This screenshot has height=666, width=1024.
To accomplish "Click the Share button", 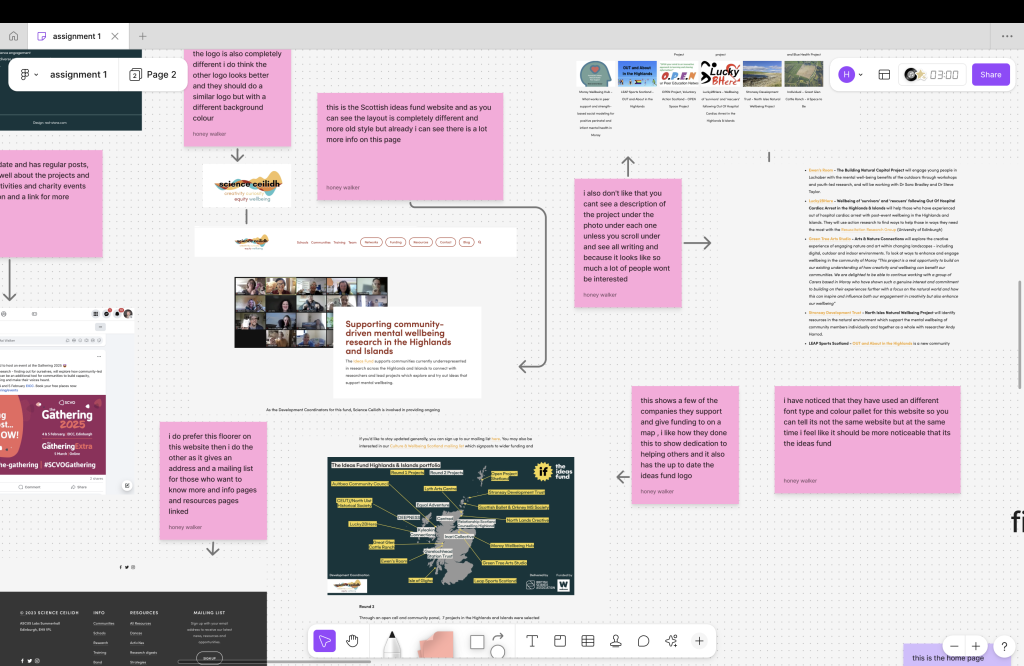I will (x=990, y=74).
